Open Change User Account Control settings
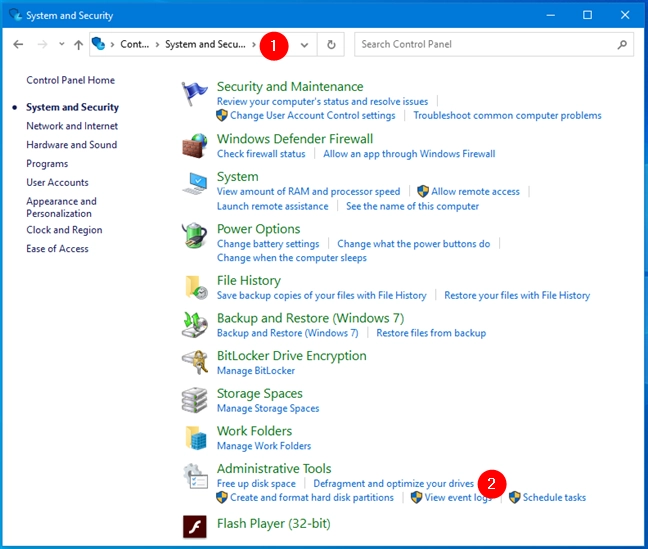648x549 pixels. pyautogui.click(x=312, y=116)
